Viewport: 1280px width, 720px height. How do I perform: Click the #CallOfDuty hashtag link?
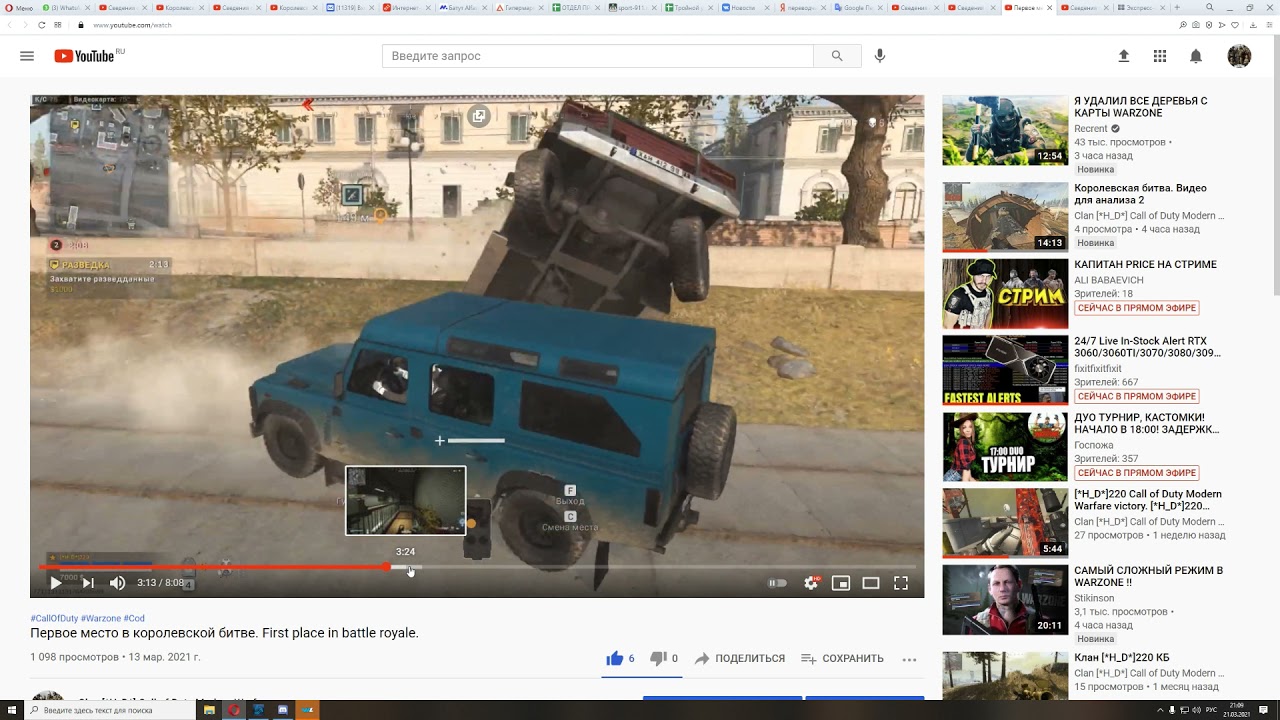point(54,618)
